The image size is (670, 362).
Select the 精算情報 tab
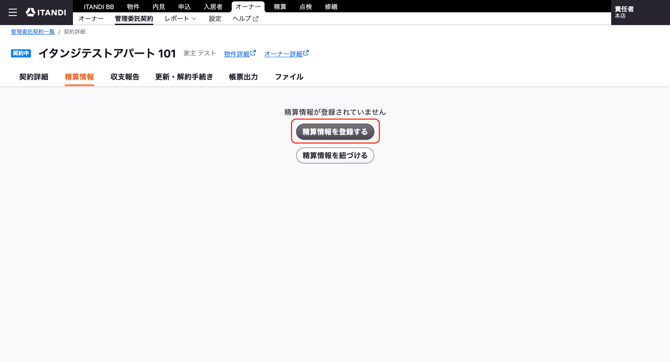(x=79, y=77)
